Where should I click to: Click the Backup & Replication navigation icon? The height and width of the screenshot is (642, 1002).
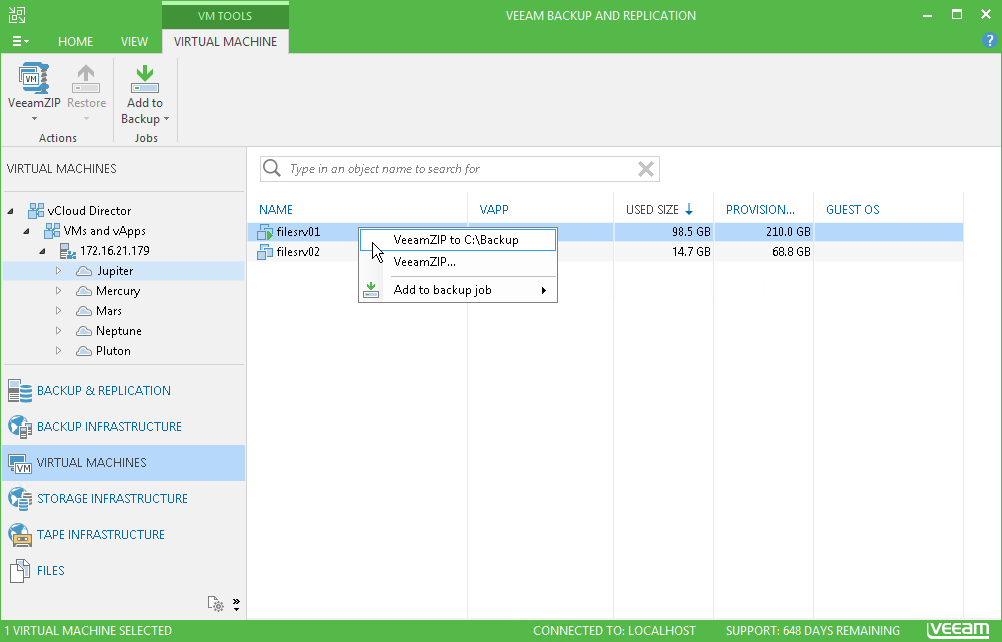coord(20,391)
